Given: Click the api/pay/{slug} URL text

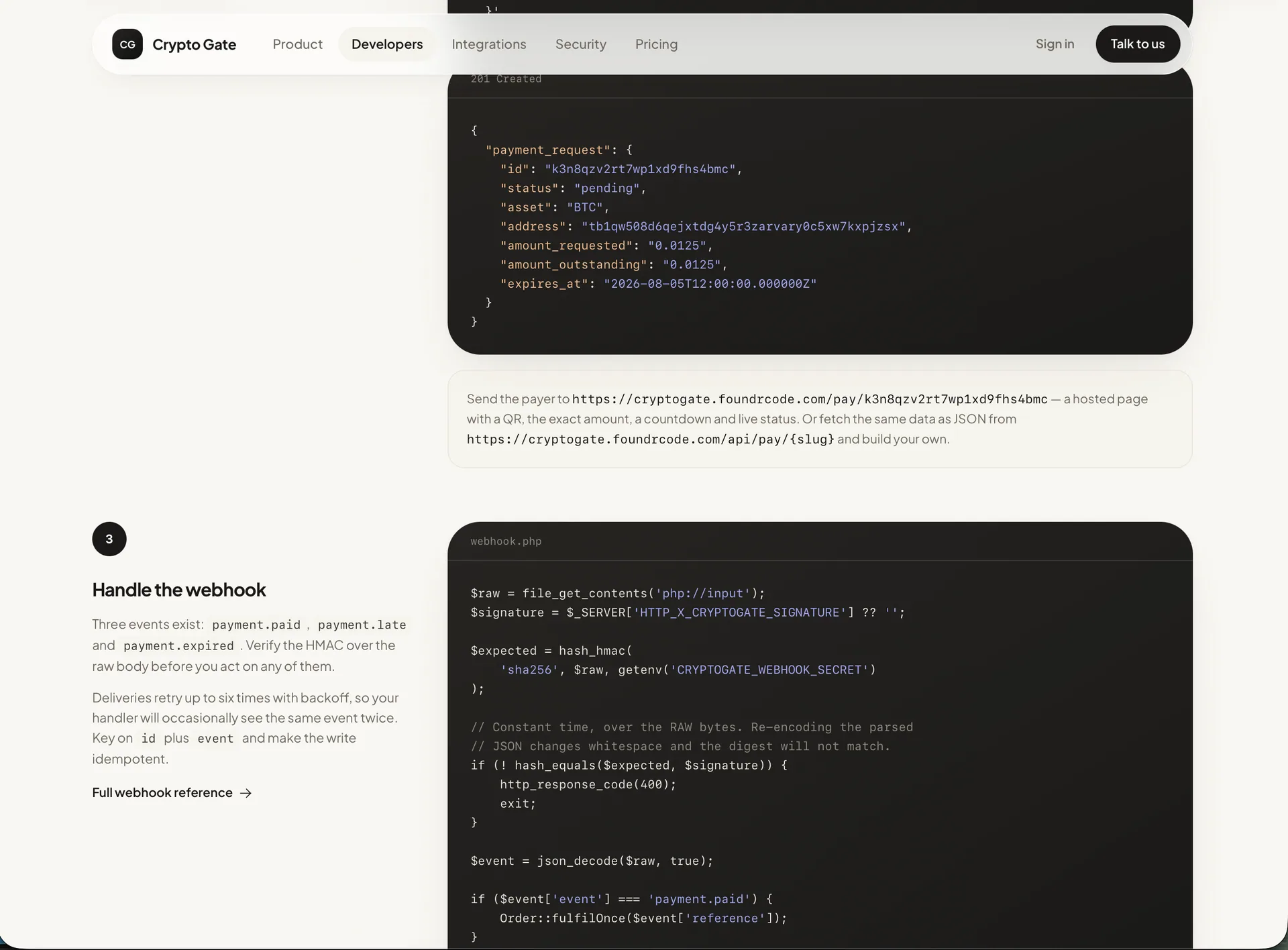Looking at the screenshot, I should click(x=651, y=439).
